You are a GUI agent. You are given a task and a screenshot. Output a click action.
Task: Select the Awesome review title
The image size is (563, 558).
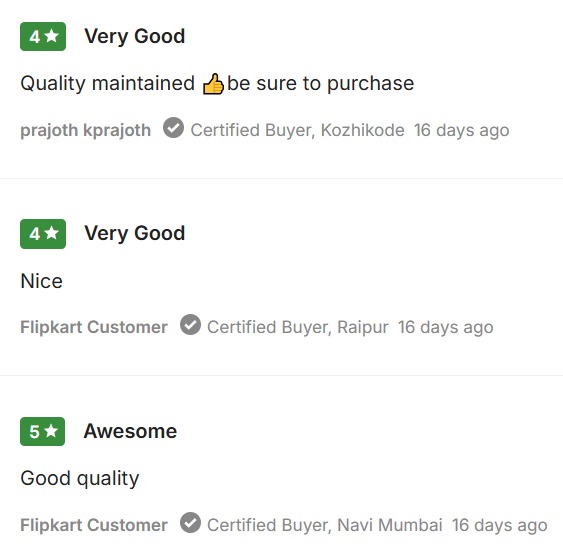[130, 431]
